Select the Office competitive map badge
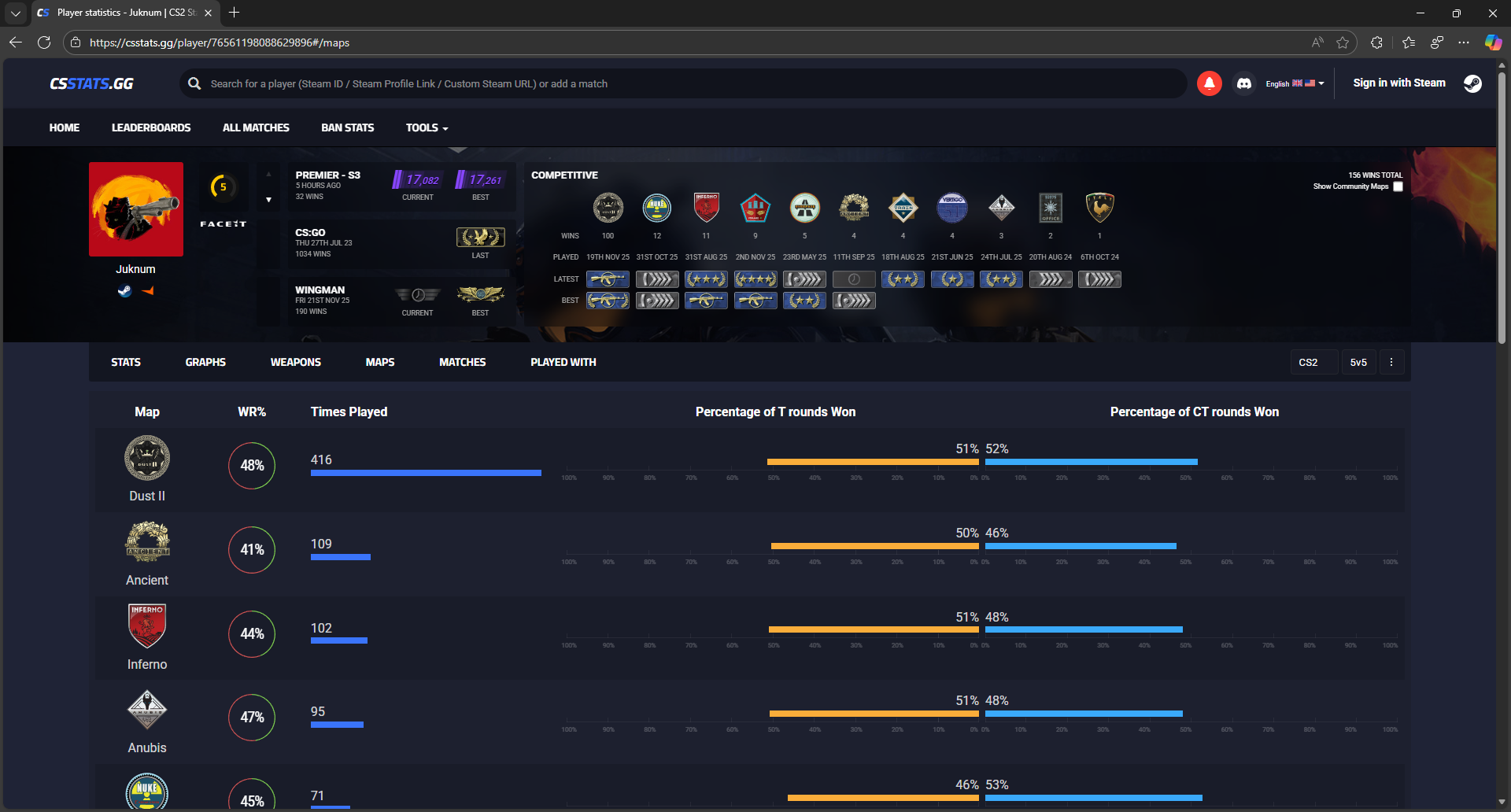Viewport: 1511px width, 812px height. point(1051,208)
